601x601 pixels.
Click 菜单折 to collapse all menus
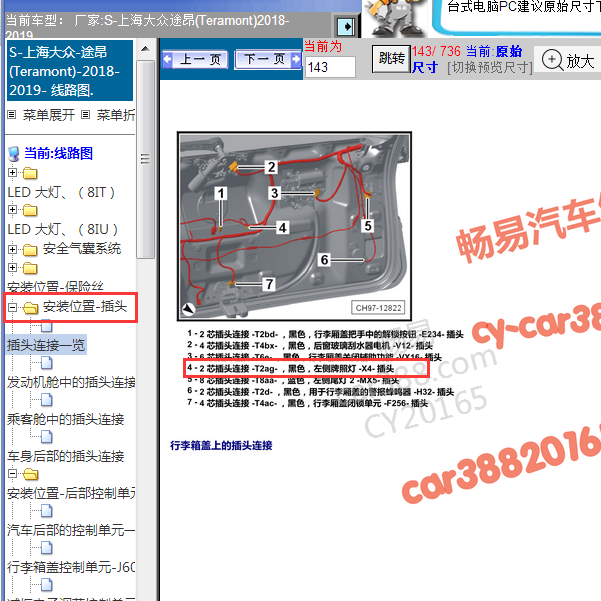click(116, 115)
